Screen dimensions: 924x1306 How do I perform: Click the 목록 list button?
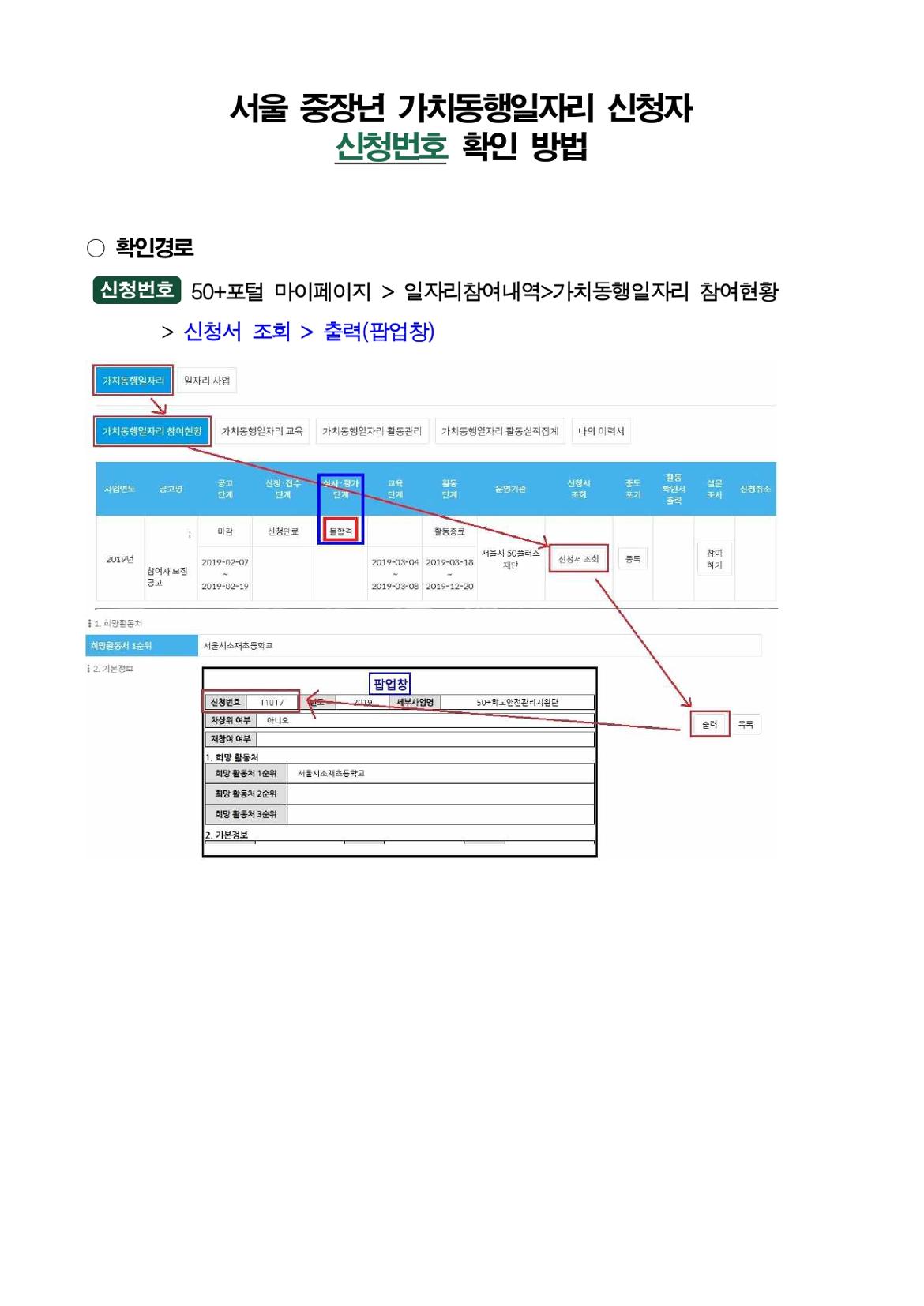coord(746,724)
